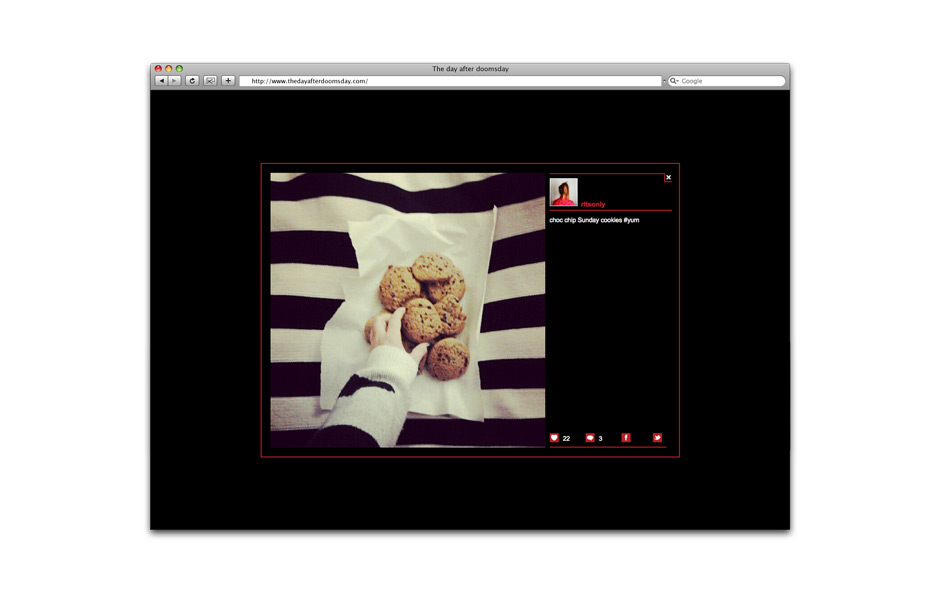Click the plus add bookmark button
The image size is (940, 598).
coord(228,81)
